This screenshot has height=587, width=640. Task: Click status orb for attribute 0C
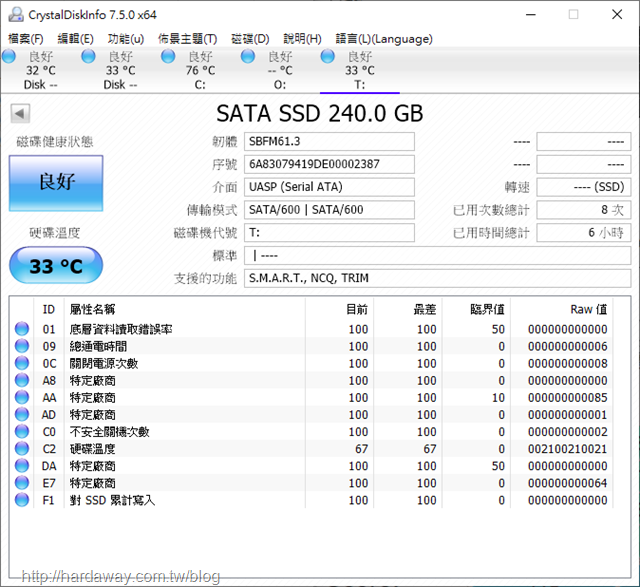[22, 363]
